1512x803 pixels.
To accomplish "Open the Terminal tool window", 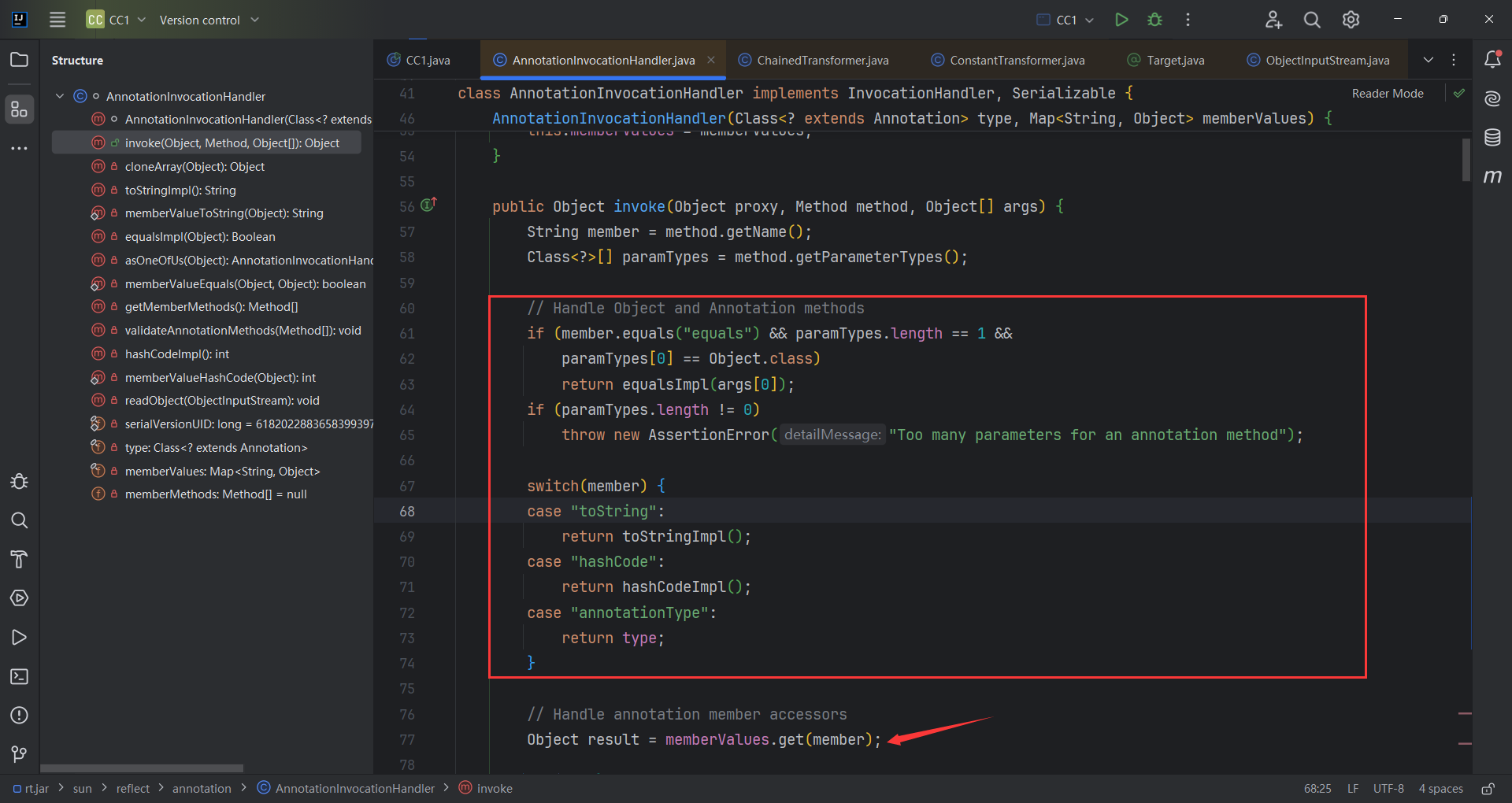I will click(x=19, y=676).
